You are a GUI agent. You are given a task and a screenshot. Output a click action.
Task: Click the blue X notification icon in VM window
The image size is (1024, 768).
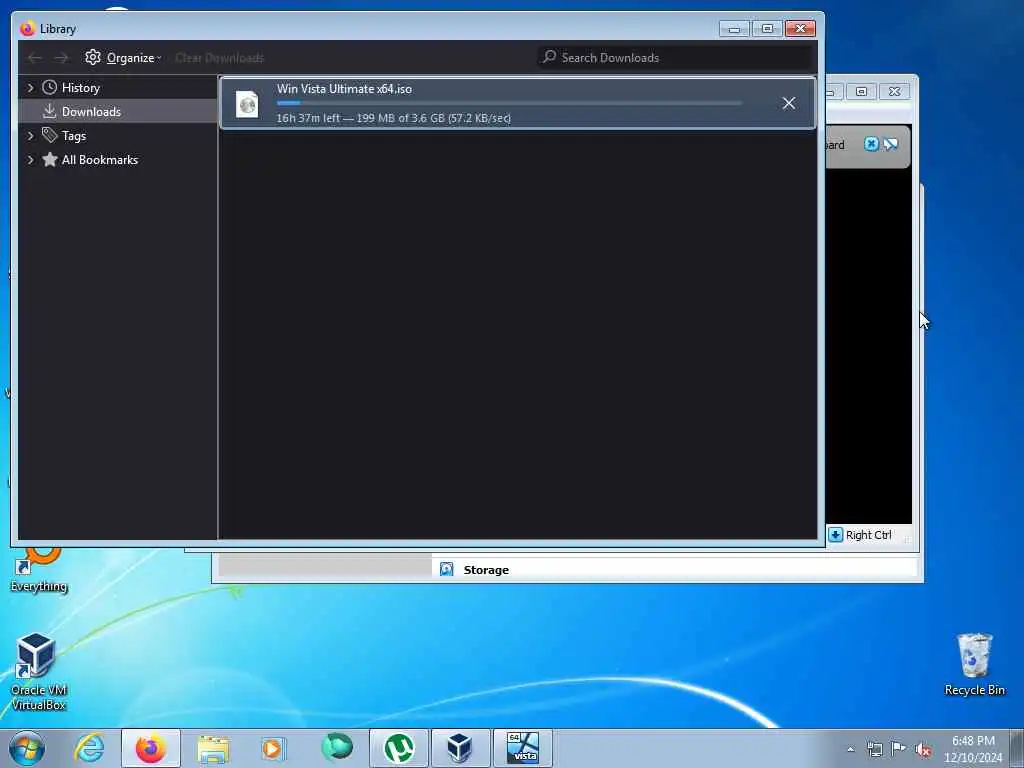tap(871, 144)
